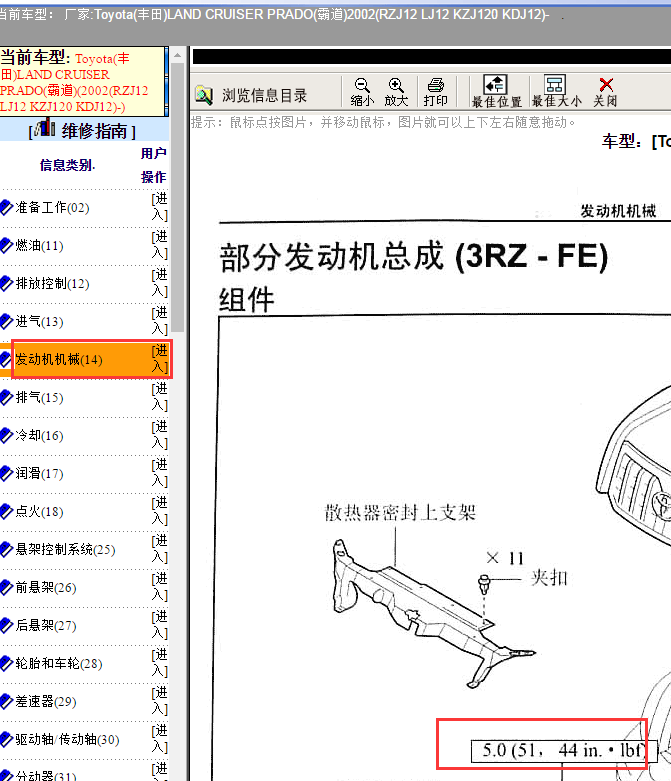Click [进入] link for 润滑(17)
671x781 pixels.
[x=159, y=473]
